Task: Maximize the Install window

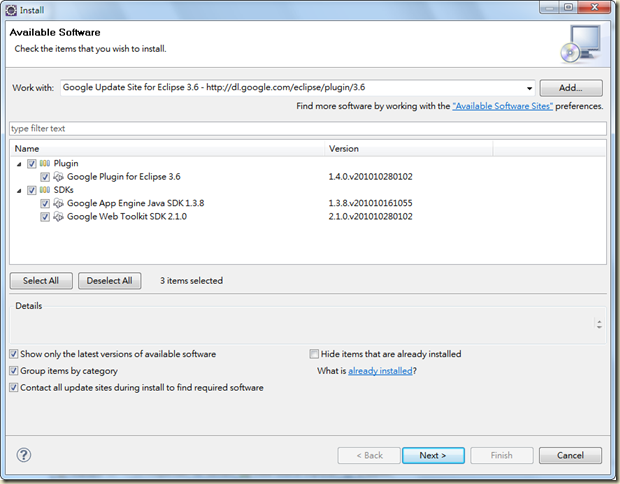Action: [x=569, y=8]
